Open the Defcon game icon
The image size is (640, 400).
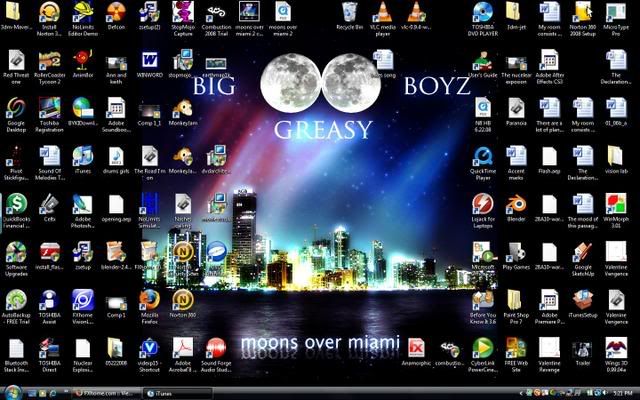tap(116, 17)
